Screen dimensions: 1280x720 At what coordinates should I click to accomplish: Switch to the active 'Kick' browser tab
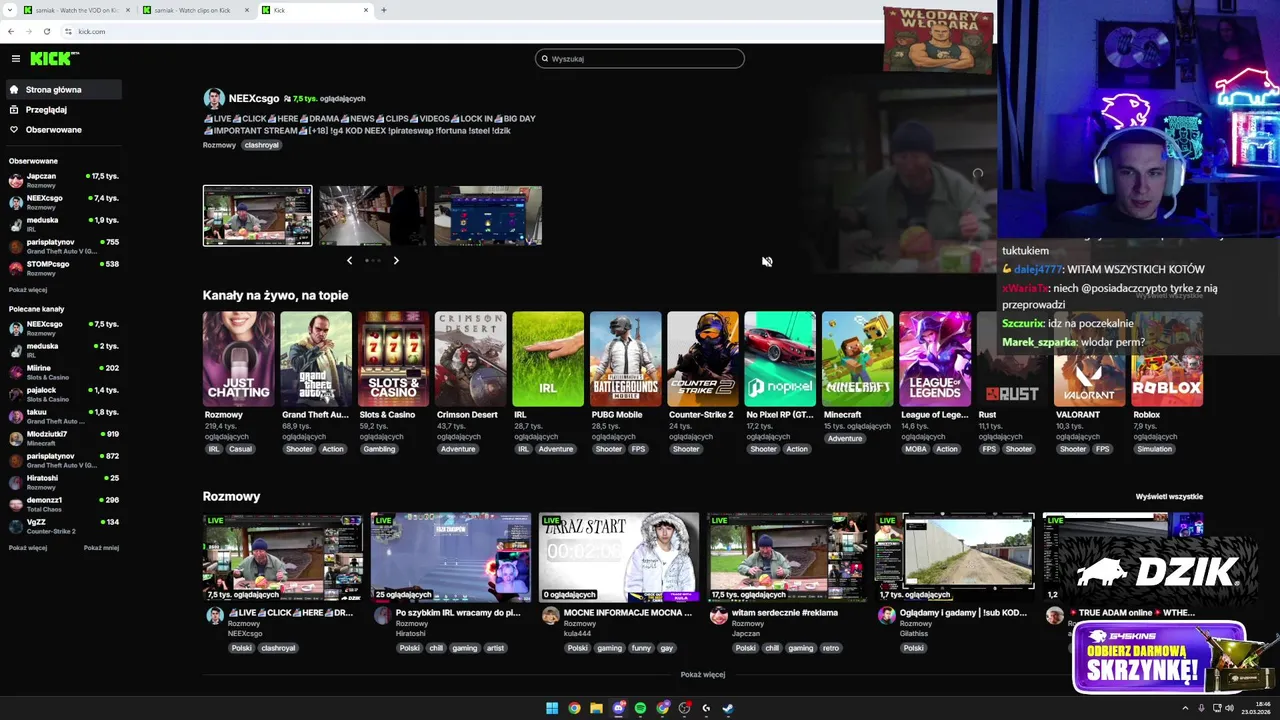pos(315,10)
